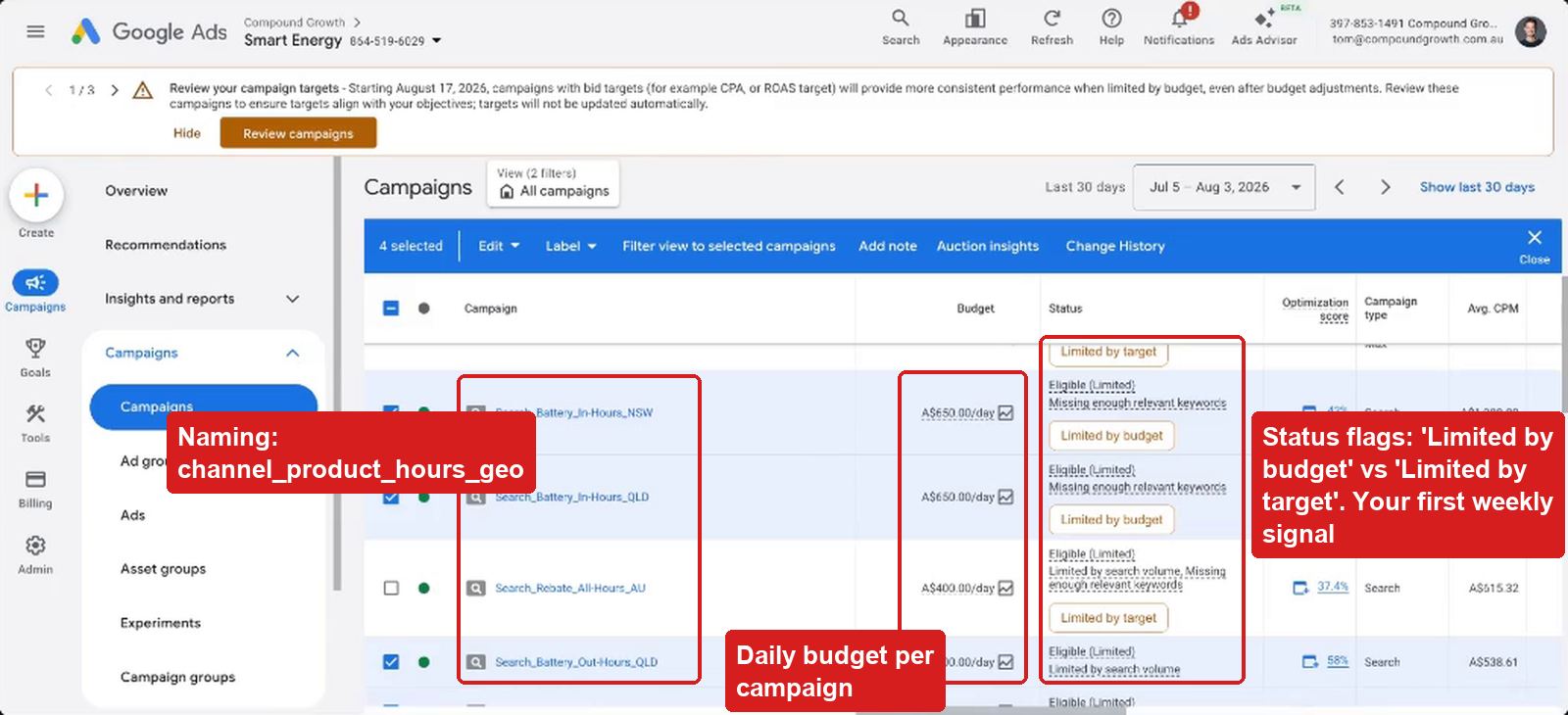
Task: Click green status dot for Search_Battery_Out-Hours_QLD
Action: [x=423, y=662]
